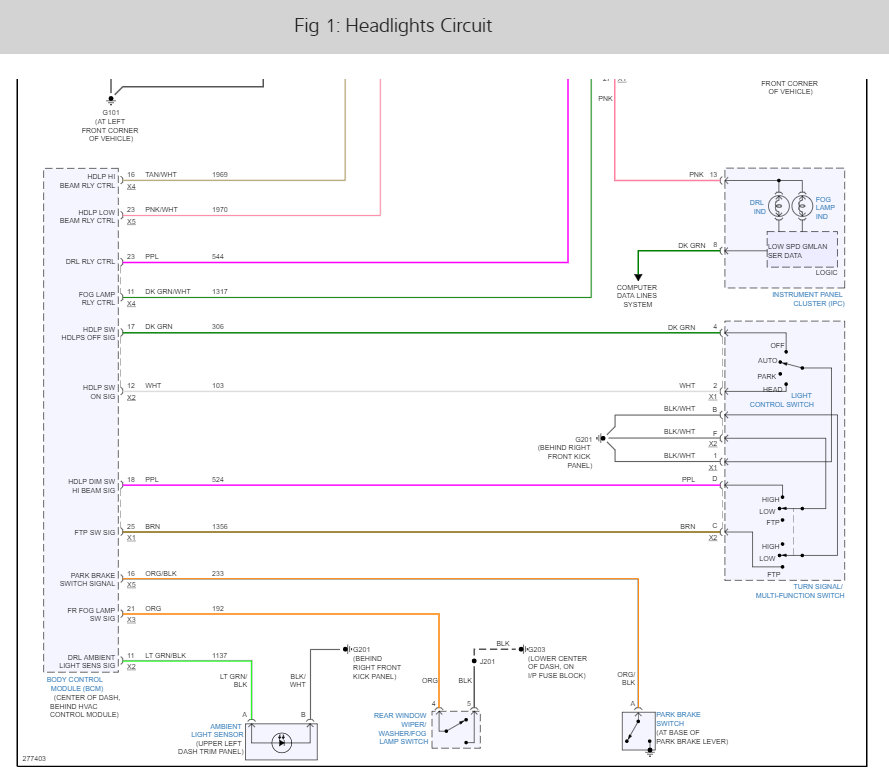The width and height of the screenshot is (889, 784).
Task: Click the G201 splice symbol behind right front kick panel
Action: click(x=602, y=438)
